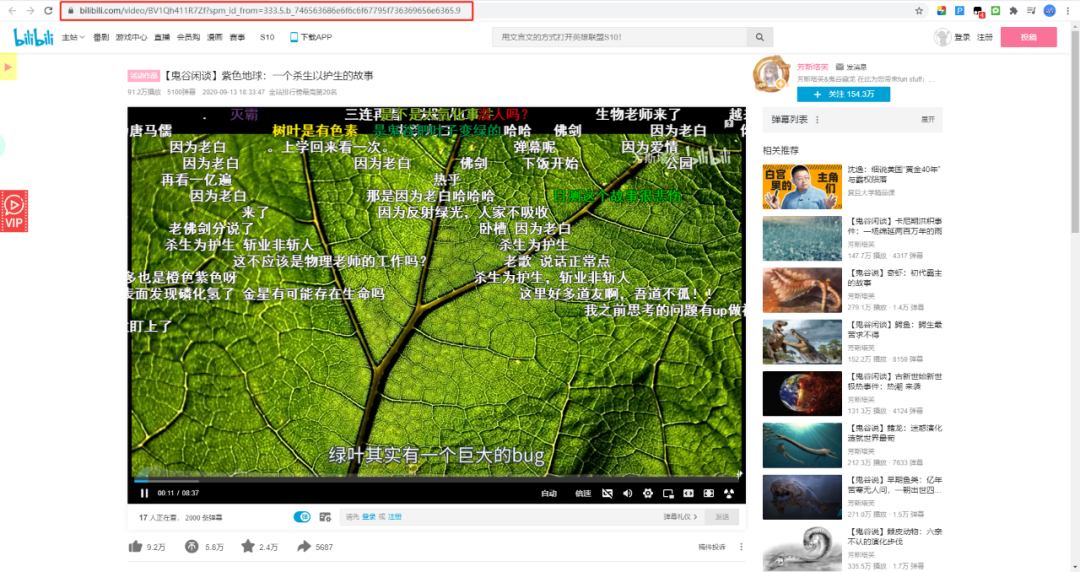Expand the 主站 dropdown in navigation
1080x572 pixels.
point(73,37)
